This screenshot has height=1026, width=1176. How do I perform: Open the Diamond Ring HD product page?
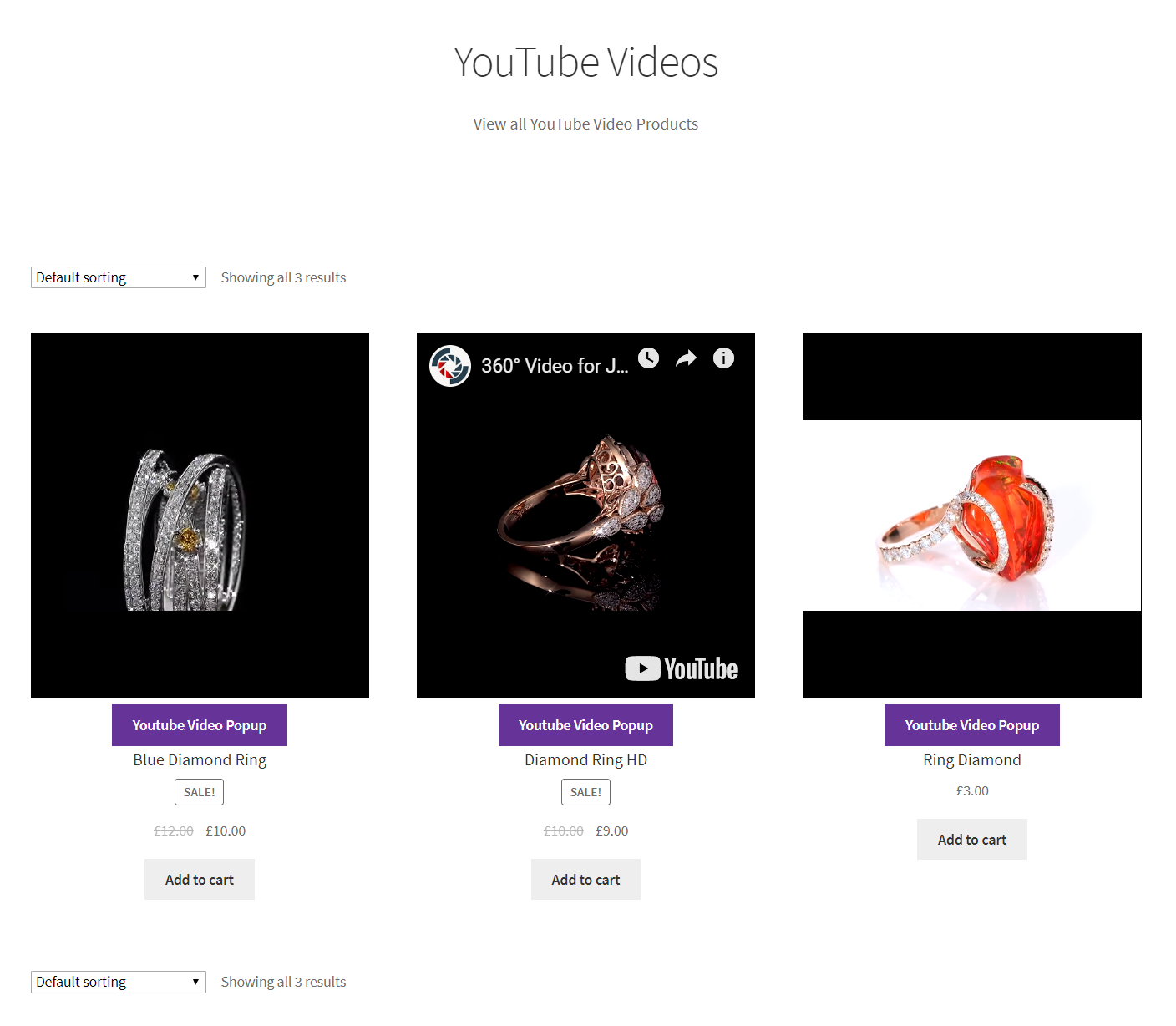pyautogui.click(x=585, y=759)
